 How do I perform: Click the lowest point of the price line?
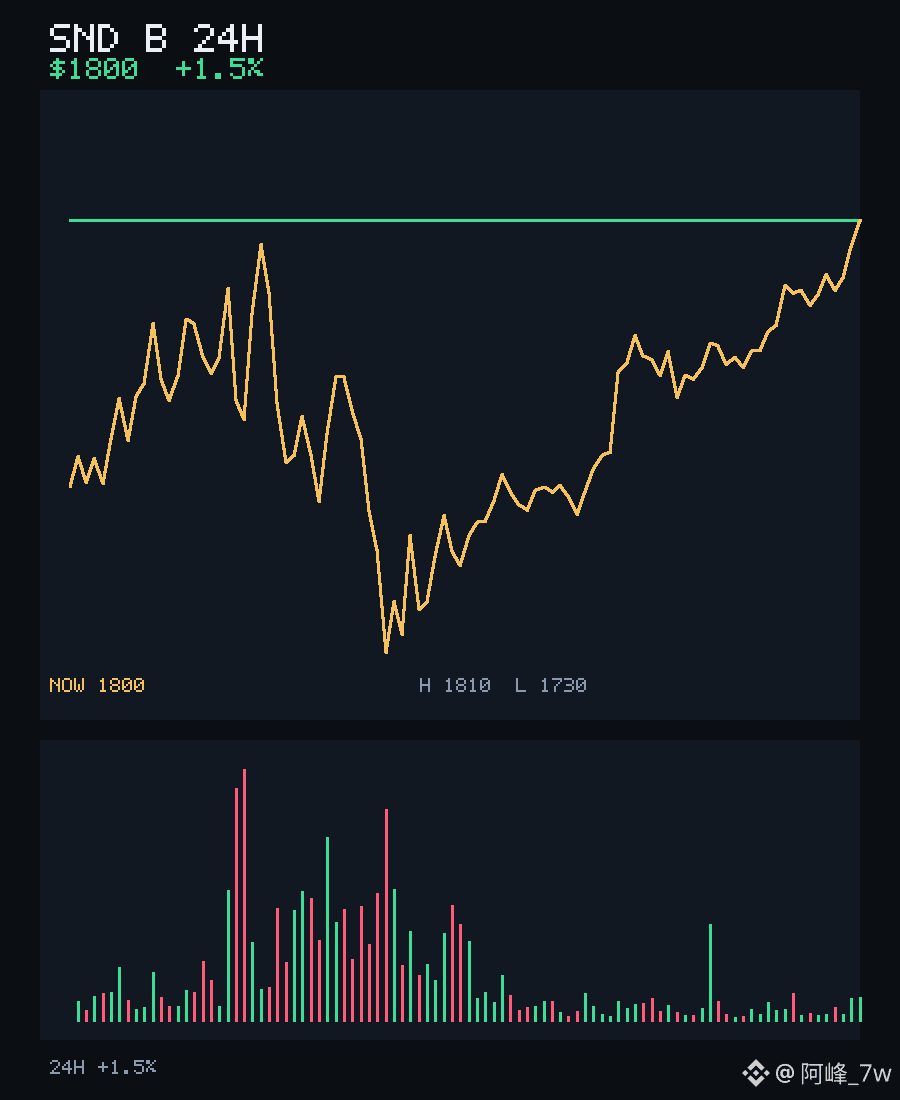386,652
